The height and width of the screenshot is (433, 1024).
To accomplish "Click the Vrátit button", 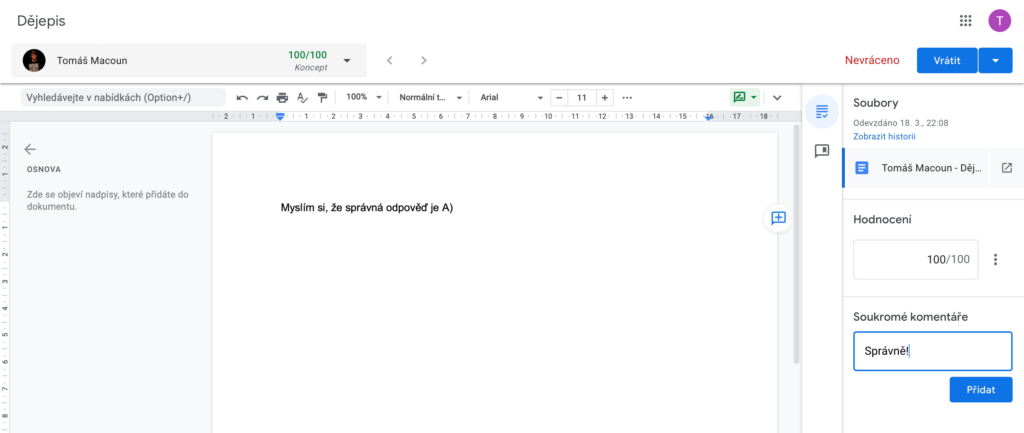I will [946, 60].
